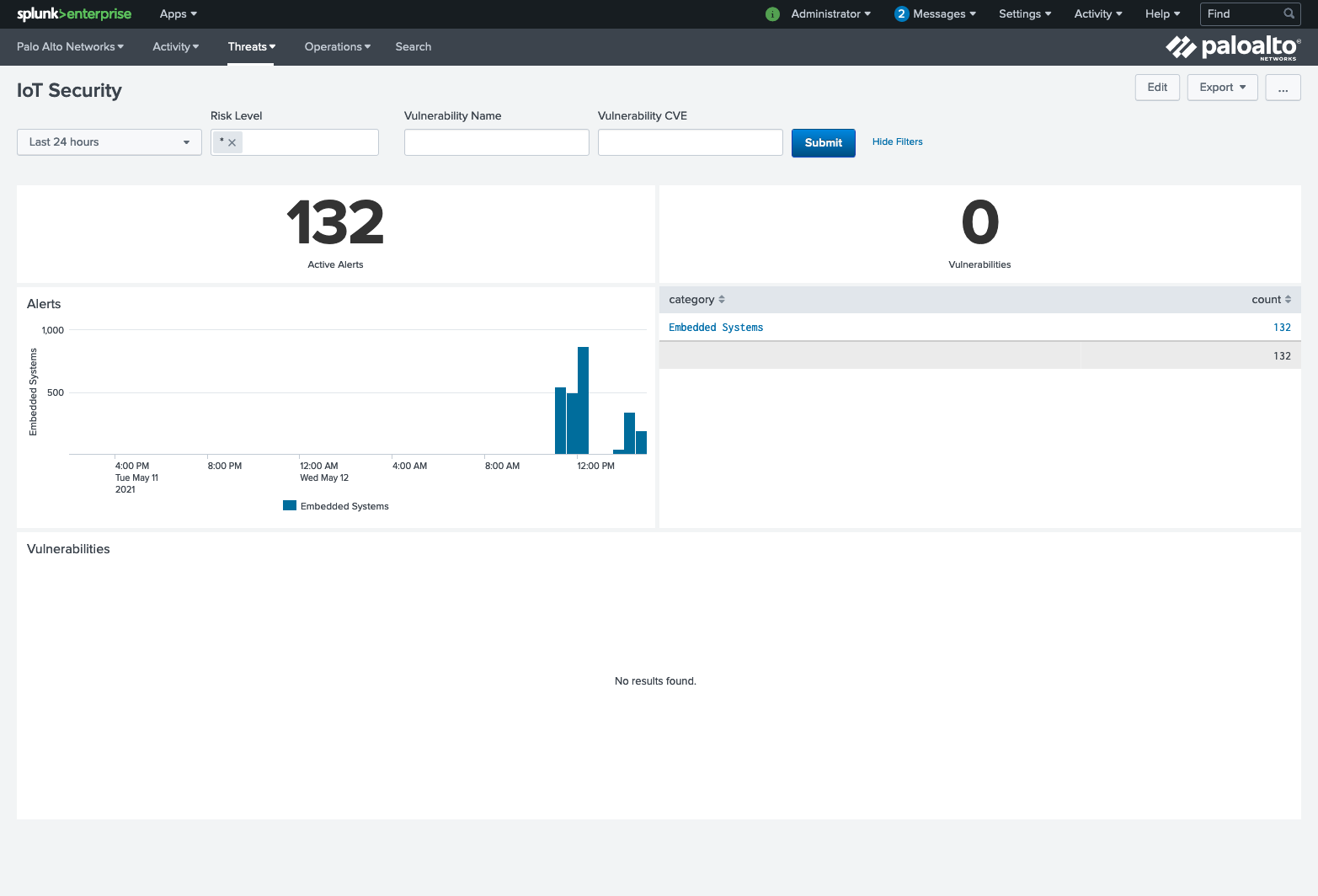
Task: Remove the Risk Level wildcard token
Action: [x=232, y=142]
